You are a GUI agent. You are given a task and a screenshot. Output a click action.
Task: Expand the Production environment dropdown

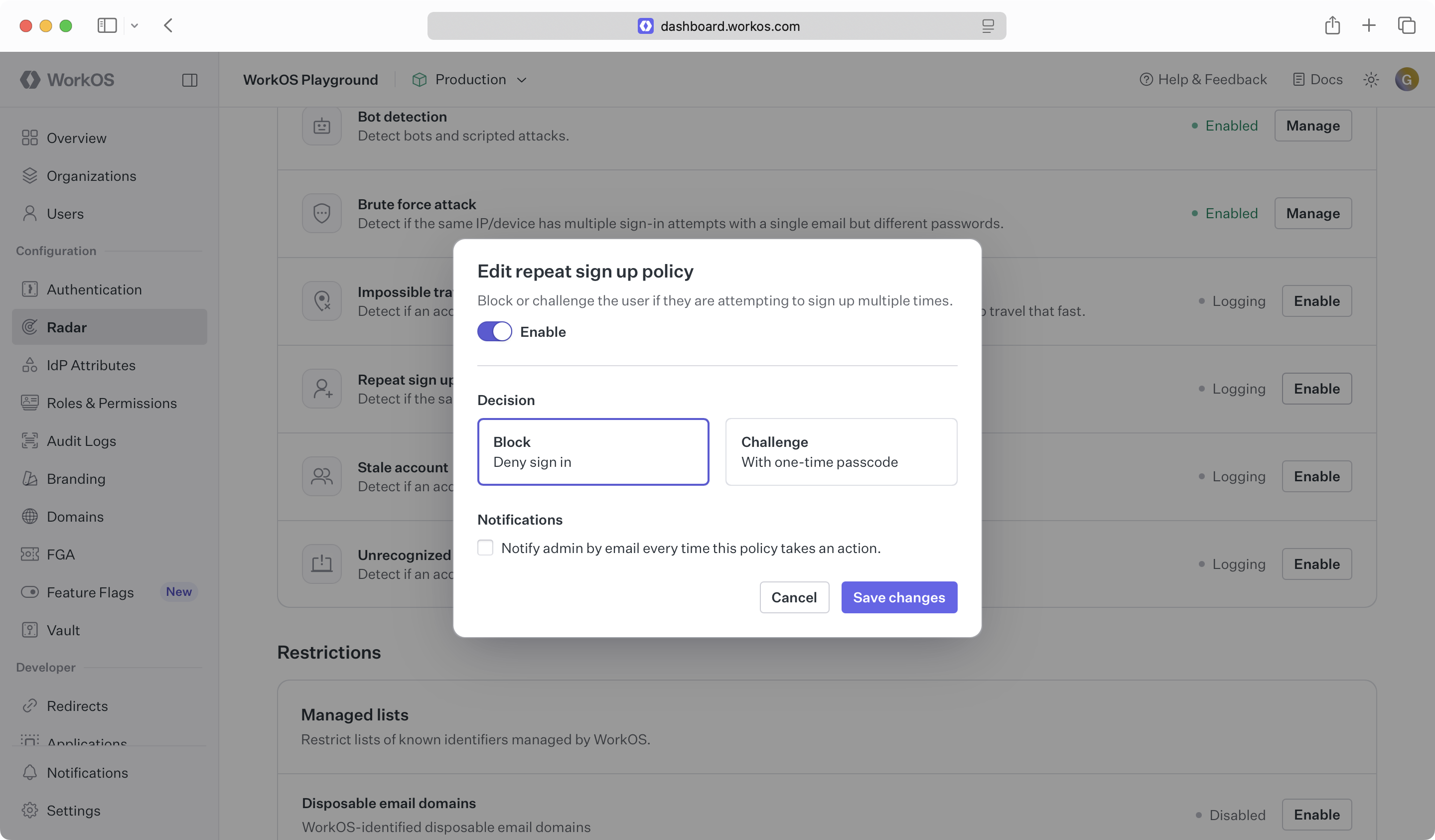[x=470, y=80]
